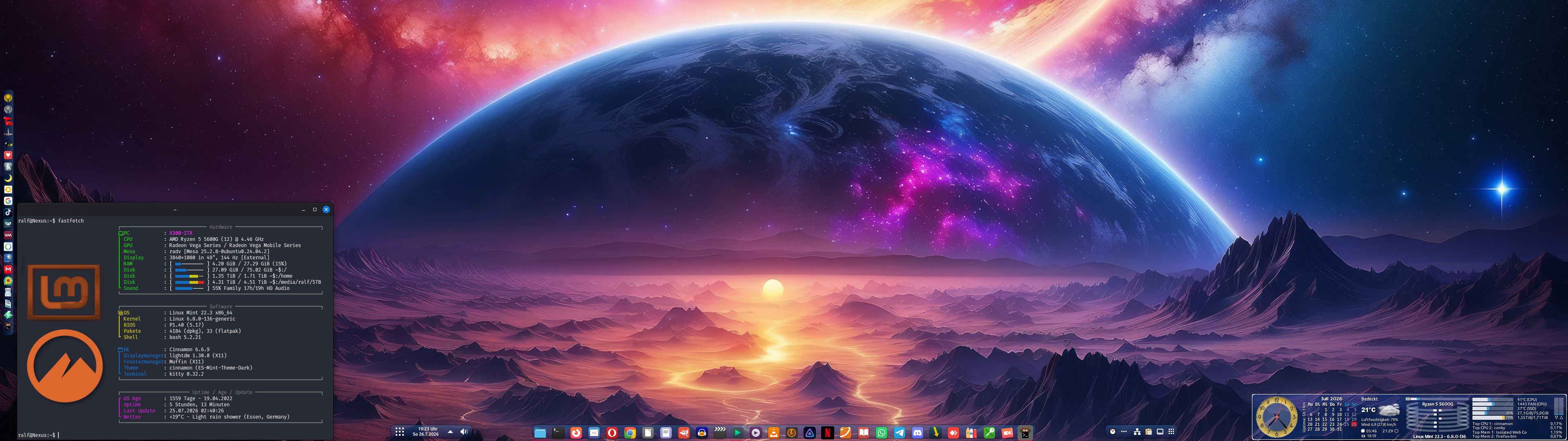The height and width of the screenshot is (441, 1568).
Task: Open the crescent moon icon in left sidebar
Action: click(8, 178)
